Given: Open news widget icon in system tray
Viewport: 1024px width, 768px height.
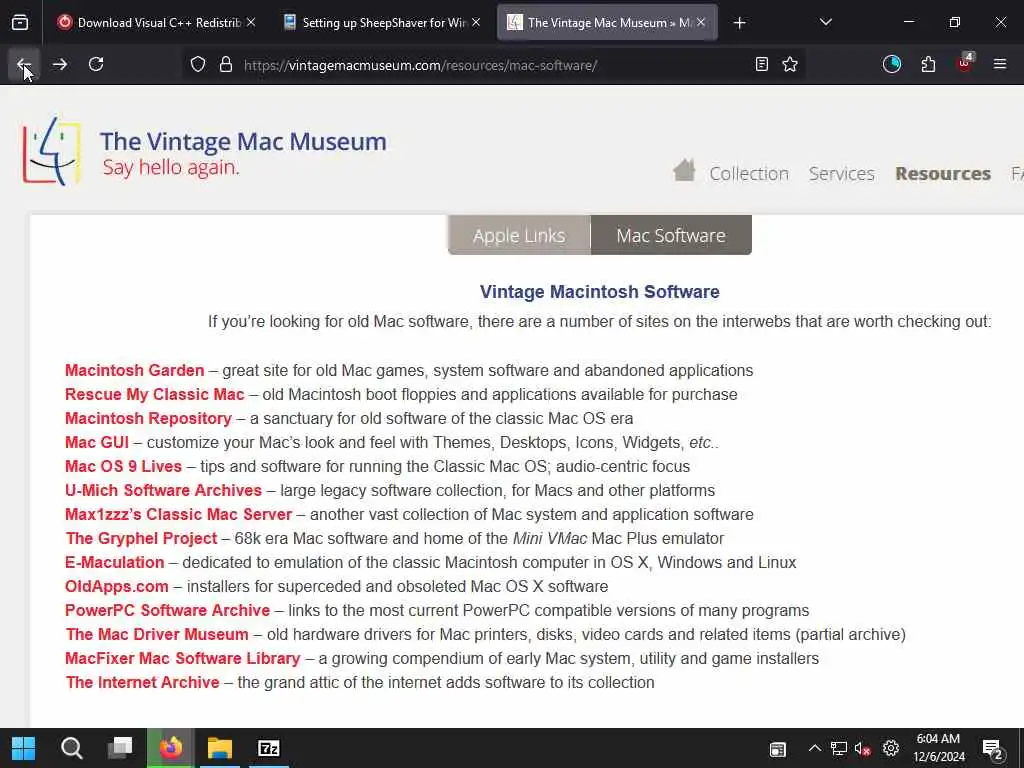Looking at the screenshot, I should pos(777,749).
